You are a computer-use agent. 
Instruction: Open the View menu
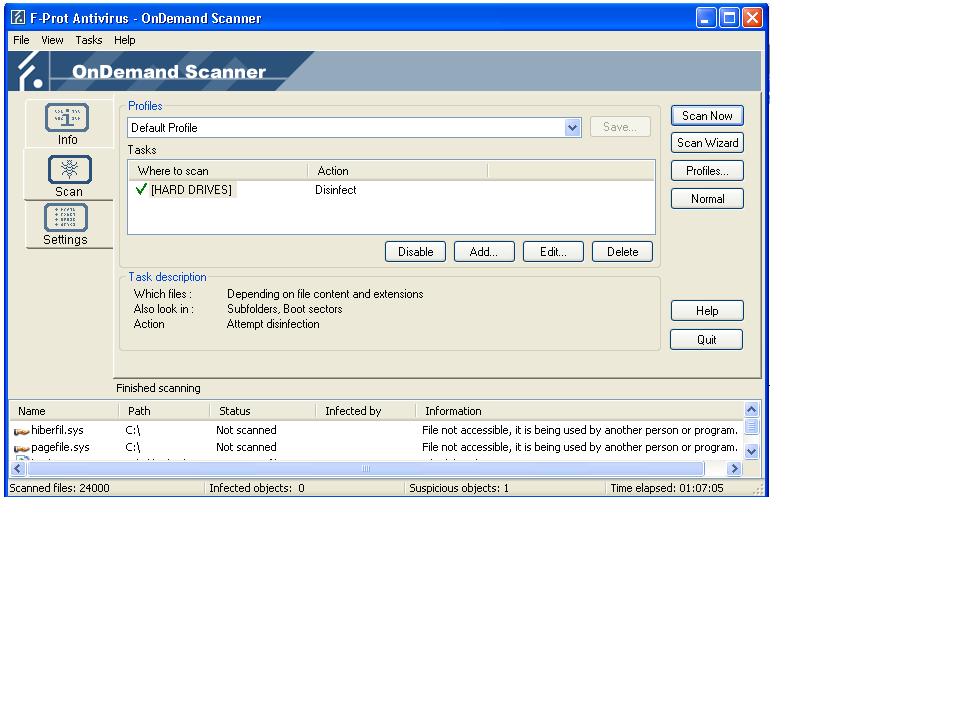pyautogui.click(x=52, y=40)
